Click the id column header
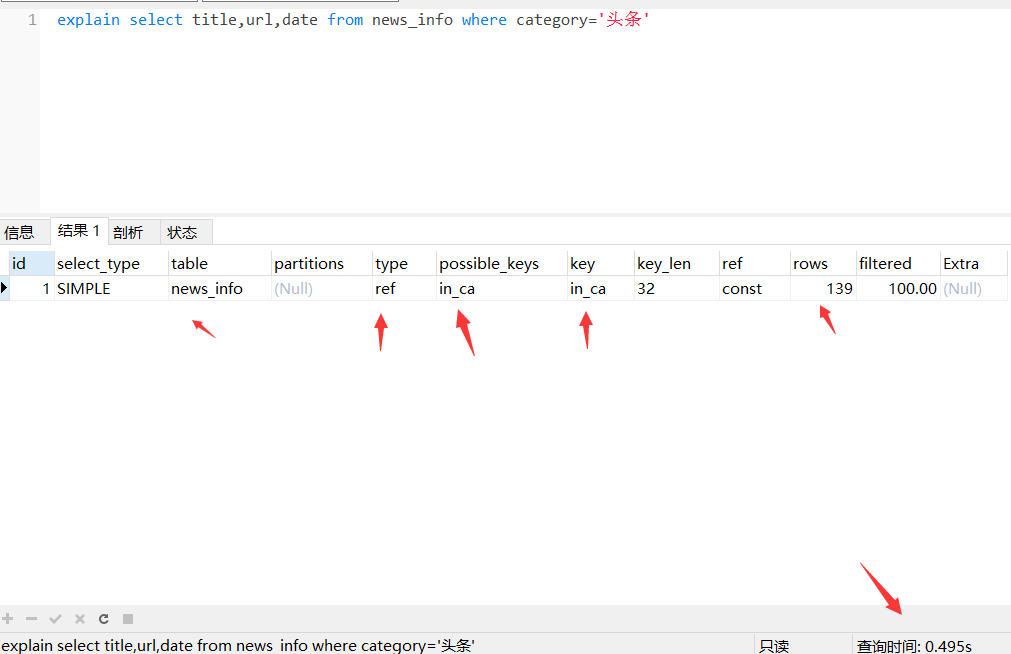Viewport: 1011px width, 654px height. [32, 263]
